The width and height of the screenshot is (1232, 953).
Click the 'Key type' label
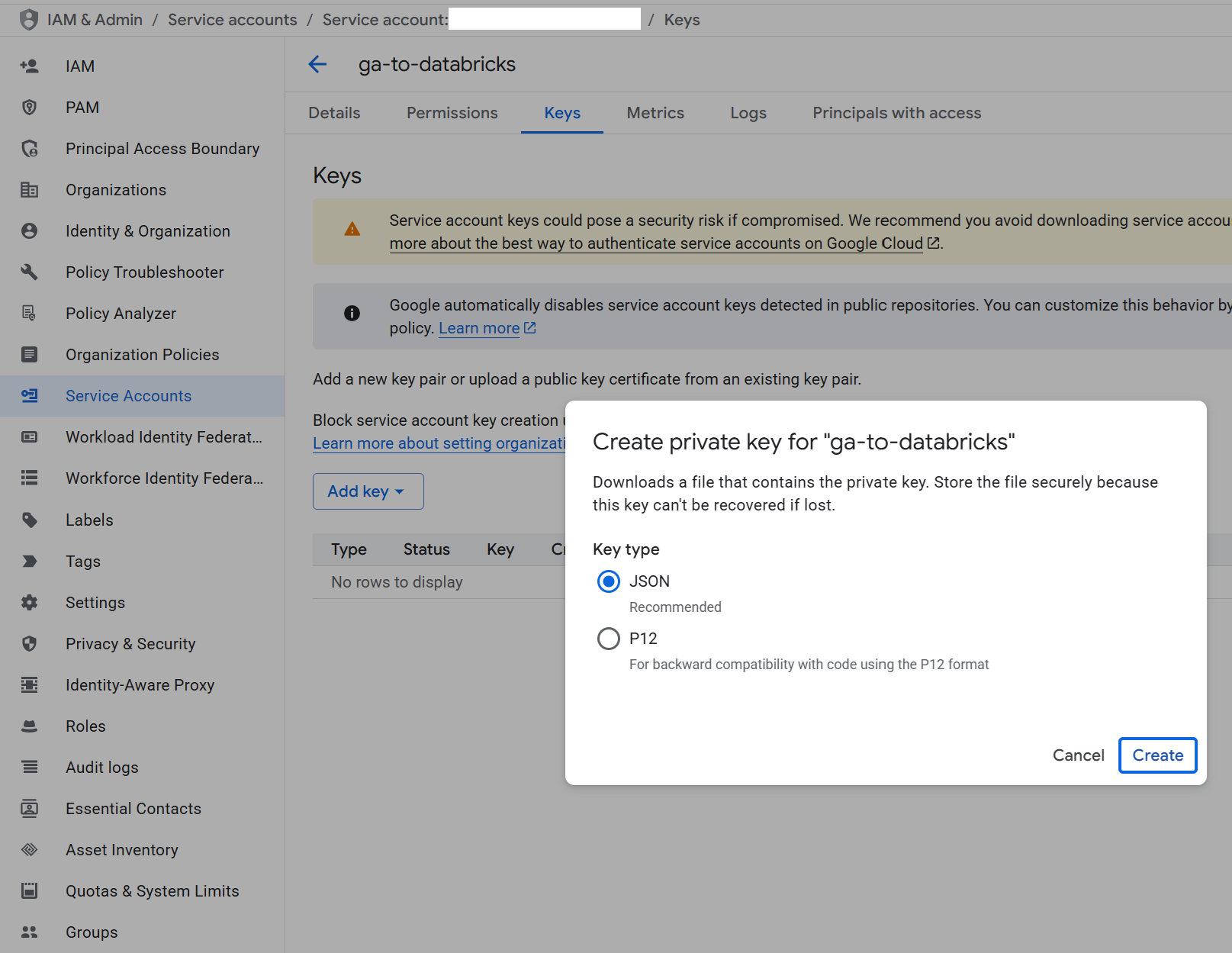[626, 549]
